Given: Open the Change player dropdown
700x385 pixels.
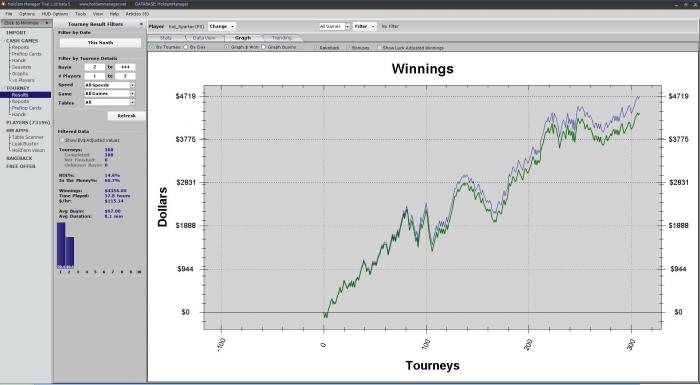Looking at the screenshot, I should (222, 26).
